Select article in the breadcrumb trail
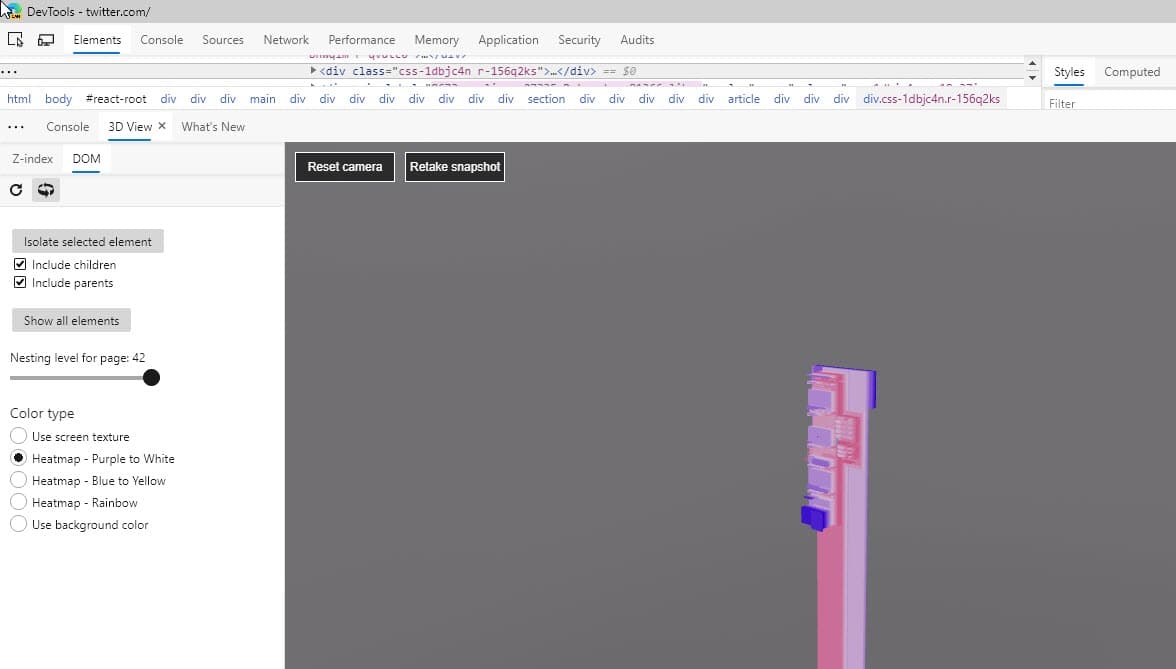 (x=743, y=99)
